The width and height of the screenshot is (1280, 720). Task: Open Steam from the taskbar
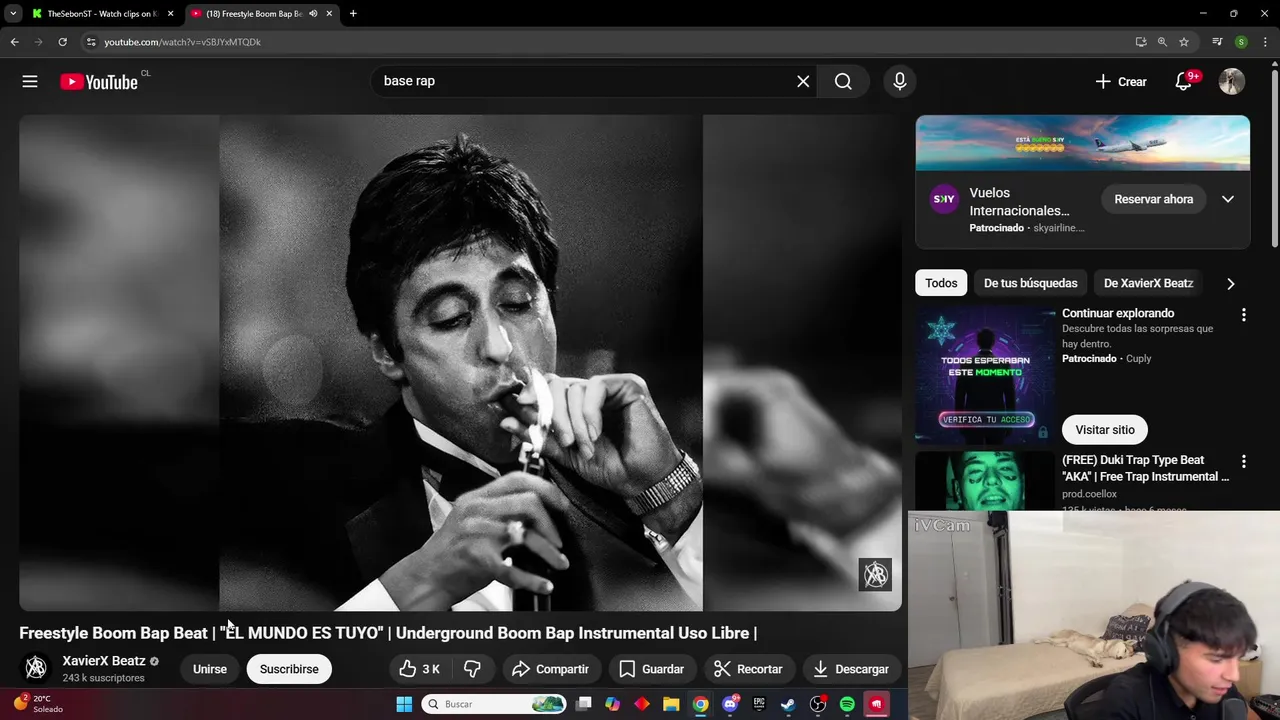pyautogui.click(x=788, y=704)
